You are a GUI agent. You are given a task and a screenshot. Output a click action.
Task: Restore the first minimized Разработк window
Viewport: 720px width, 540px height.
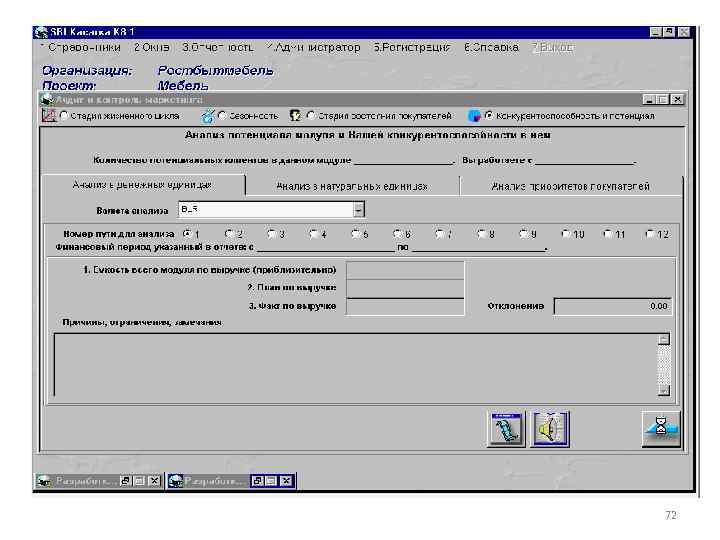[125, 481]
